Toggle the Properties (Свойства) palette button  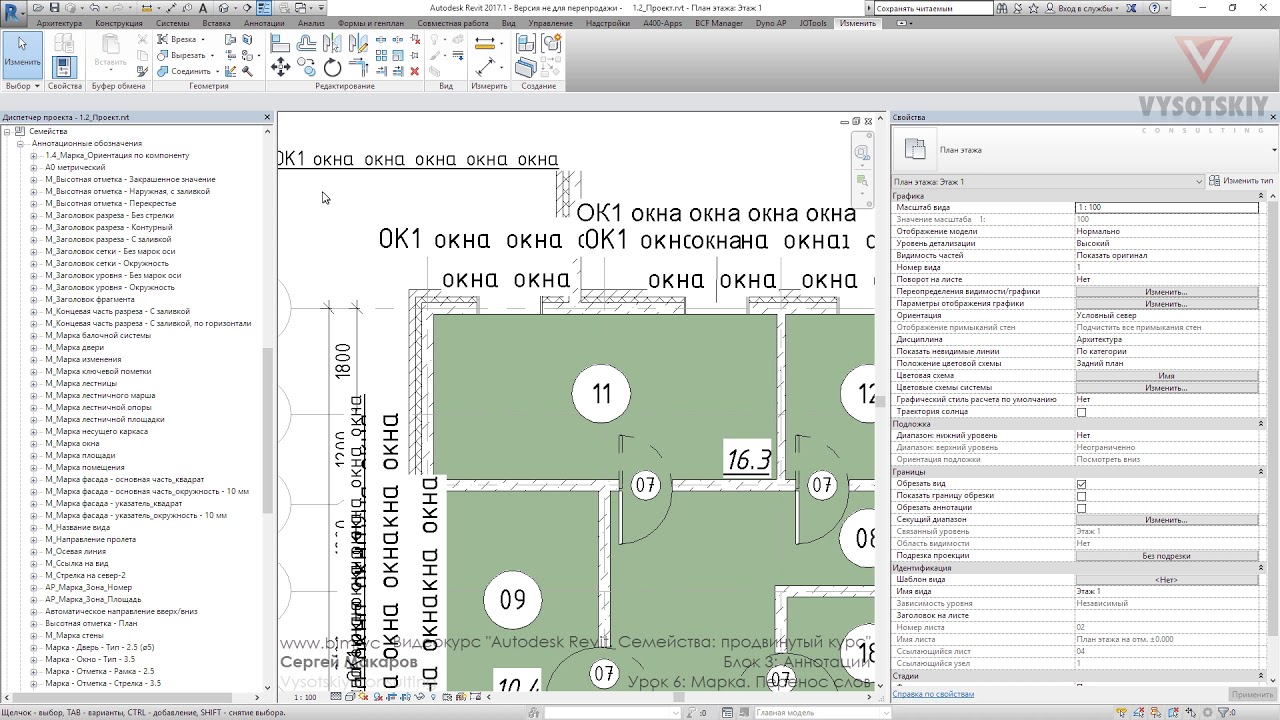64,66
